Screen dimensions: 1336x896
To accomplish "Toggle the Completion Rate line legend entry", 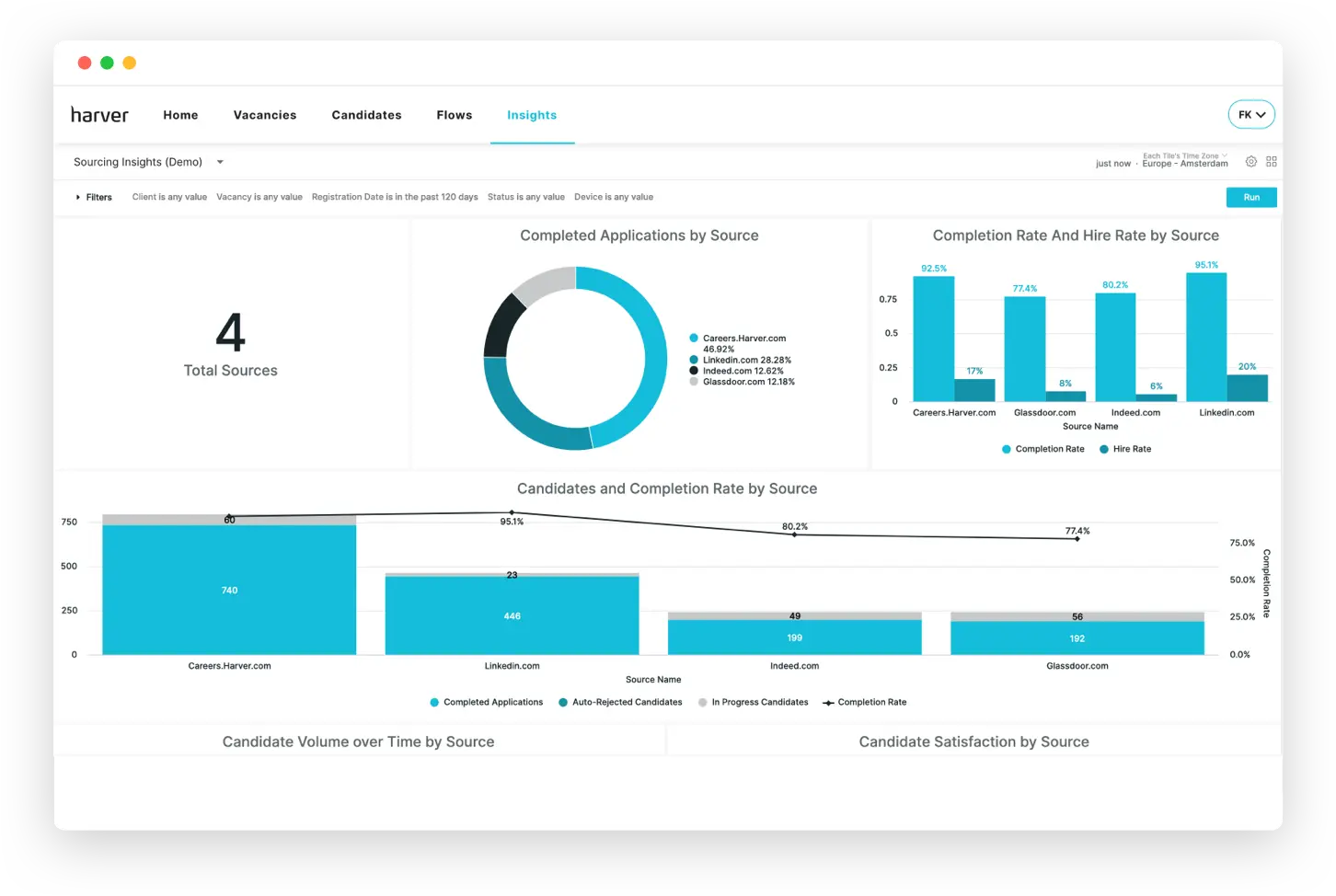I will coord(865,702).
